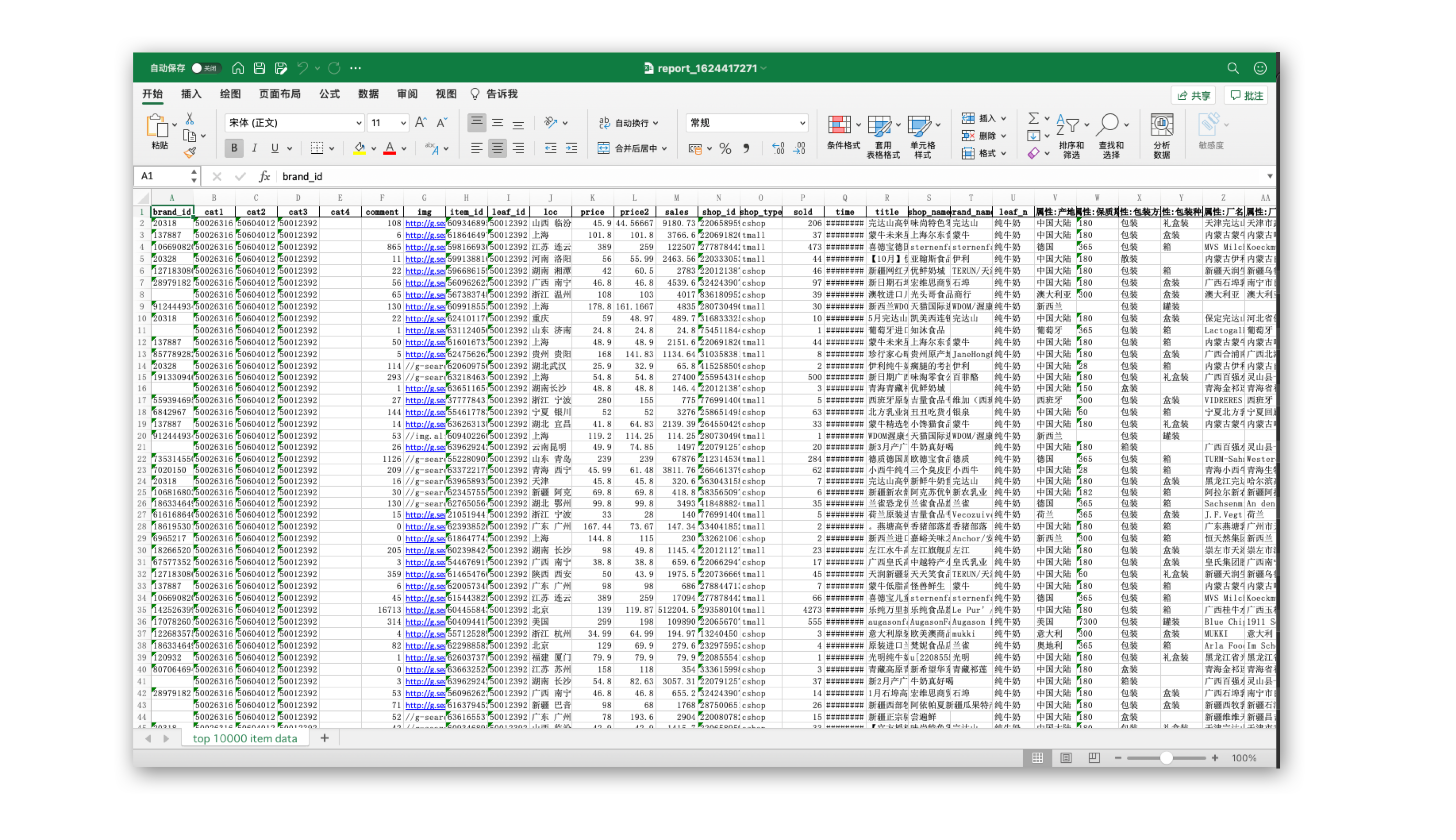Click the Analyze Data icon
Viewport: 1456px width, 840px height.
click(1161, 125)
